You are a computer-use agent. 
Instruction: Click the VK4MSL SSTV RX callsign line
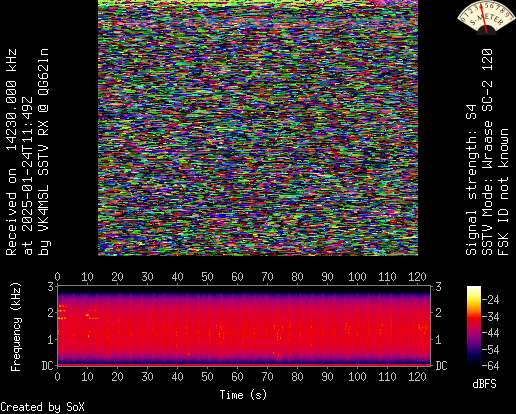[x=44, y=152]
